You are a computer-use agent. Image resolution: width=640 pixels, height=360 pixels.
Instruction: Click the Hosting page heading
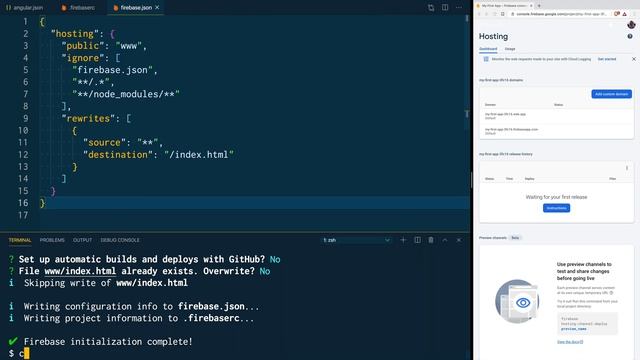(493, 36)
